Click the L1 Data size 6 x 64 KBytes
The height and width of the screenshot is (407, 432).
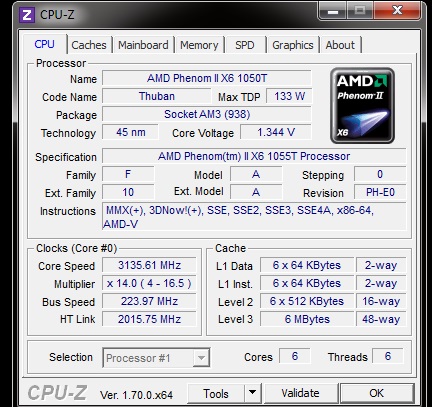tap(307, 265)
